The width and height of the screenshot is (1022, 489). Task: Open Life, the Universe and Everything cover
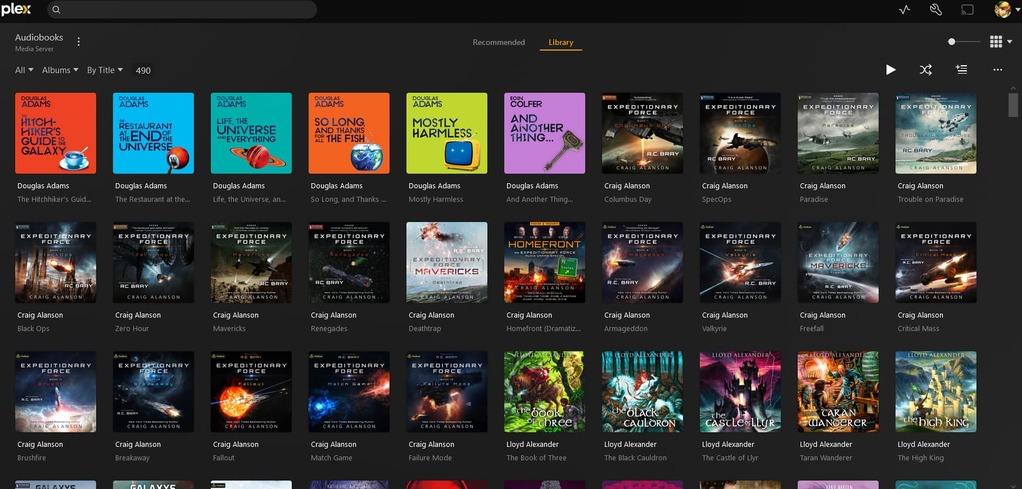(x=251, y=133)
